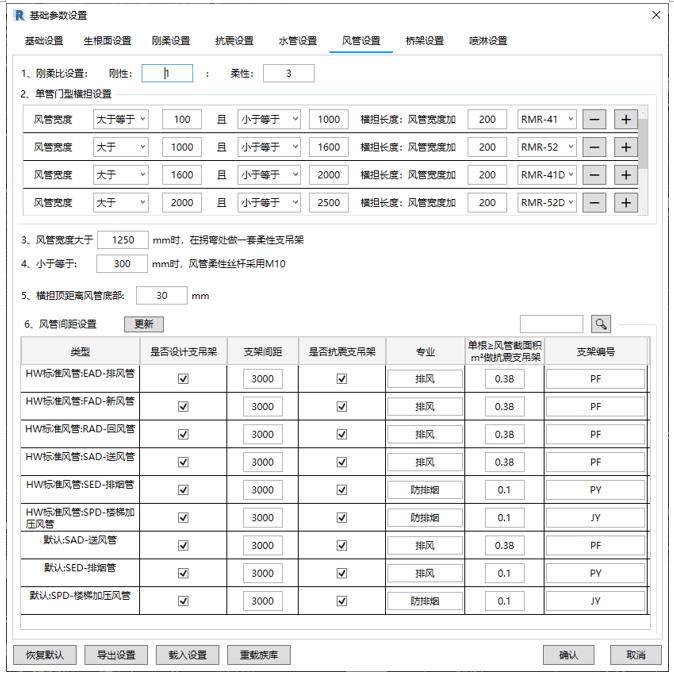Open the 桥架设置 tab
Viewport: 674px width, 674px height.
coord(424,41)
